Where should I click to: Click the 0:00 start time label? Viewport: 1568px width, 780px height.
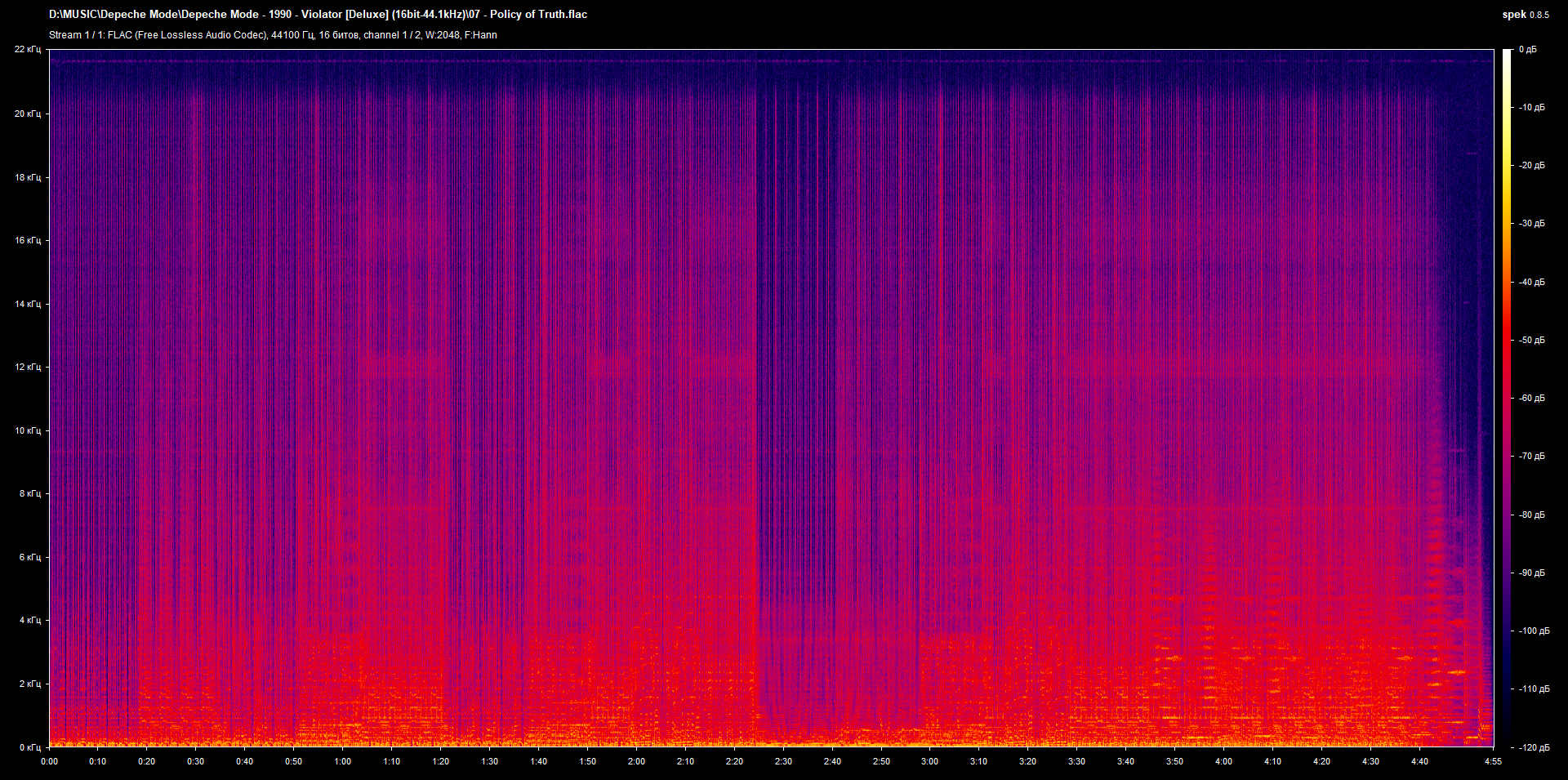tap(49, 761)
